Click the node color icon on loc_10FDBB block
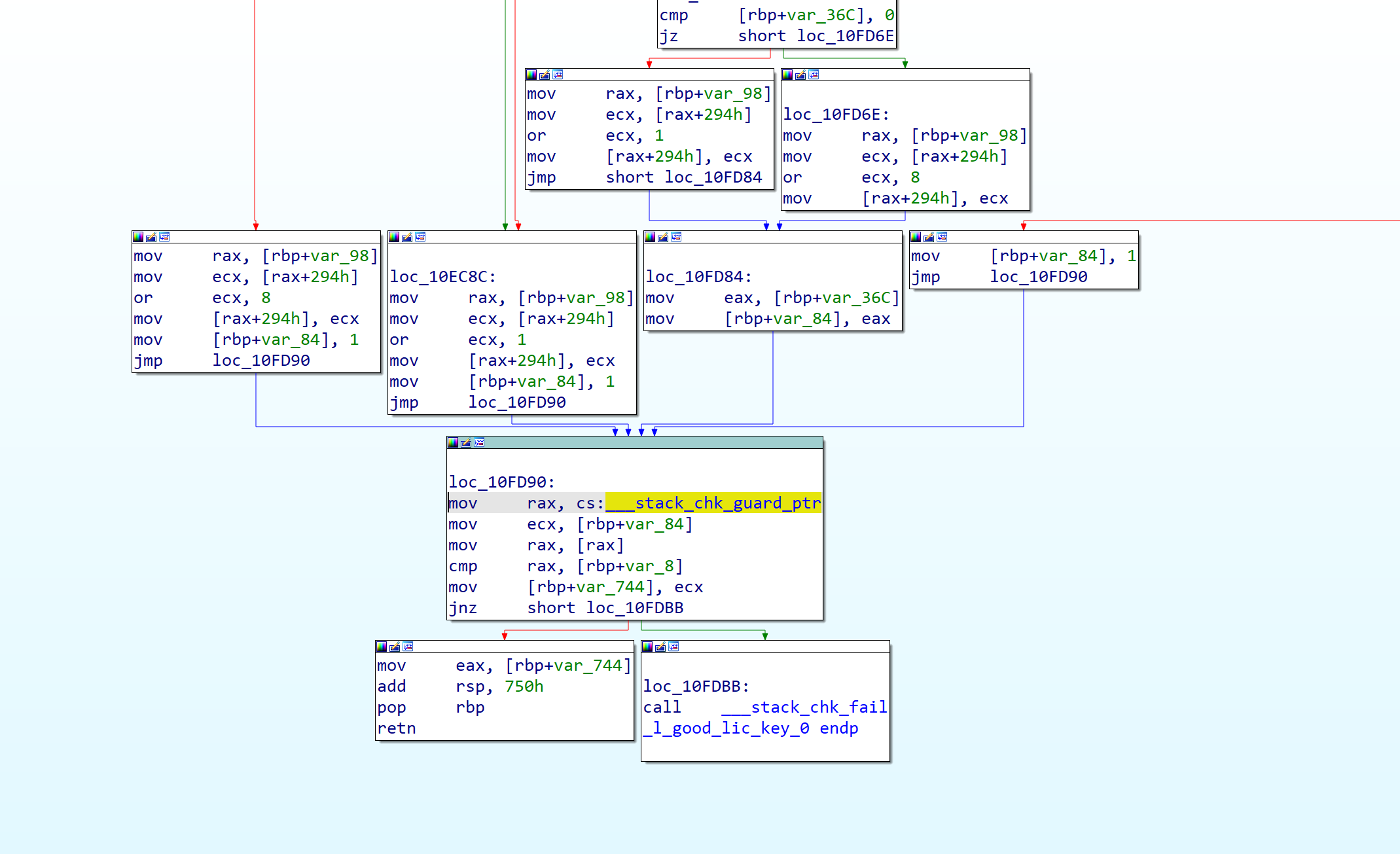The image size is (1400, 854). pyautogui.click(x=647, y=647)
